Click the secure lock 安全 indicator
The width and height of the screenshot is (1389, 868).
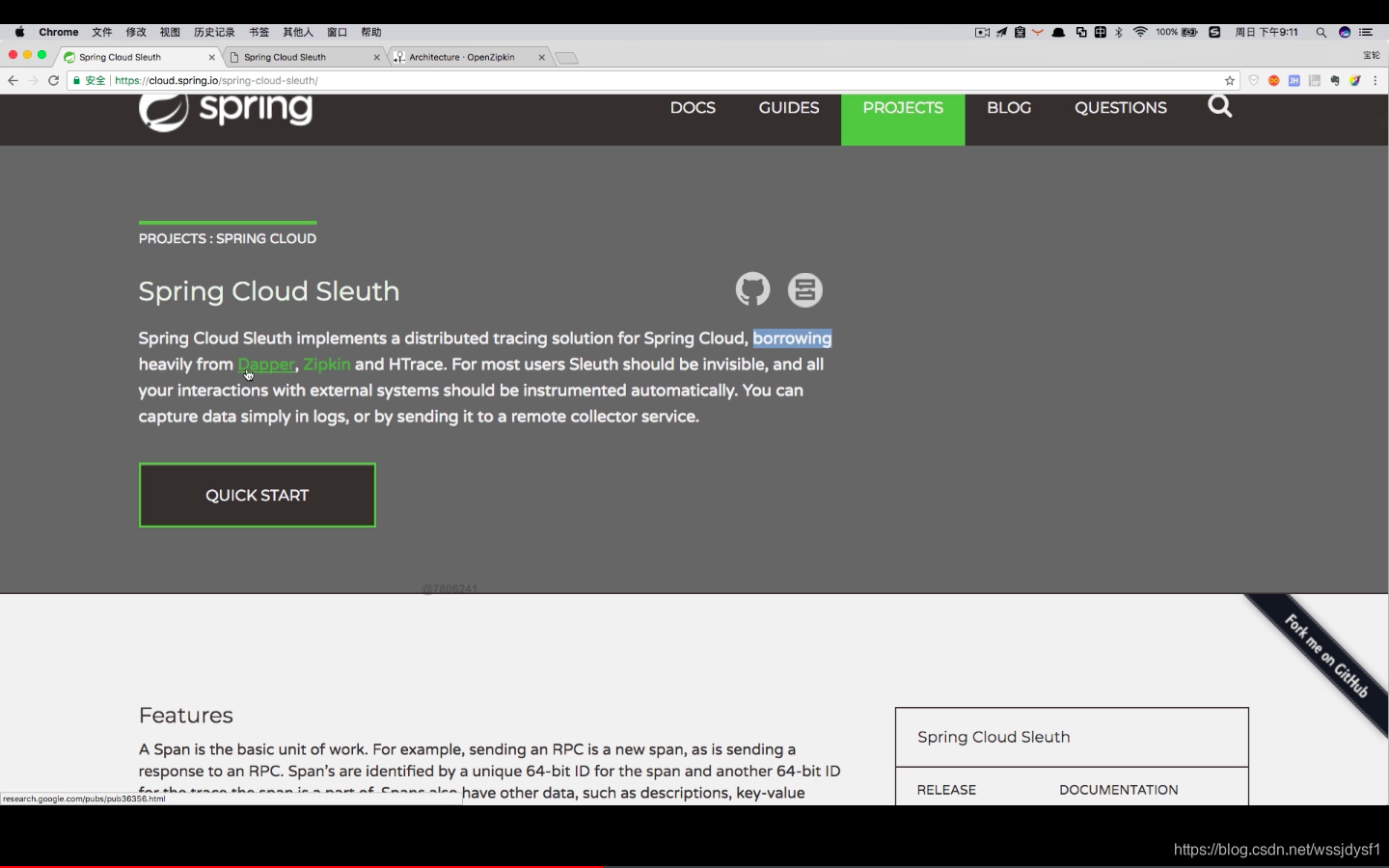click(x=89, y=81)
